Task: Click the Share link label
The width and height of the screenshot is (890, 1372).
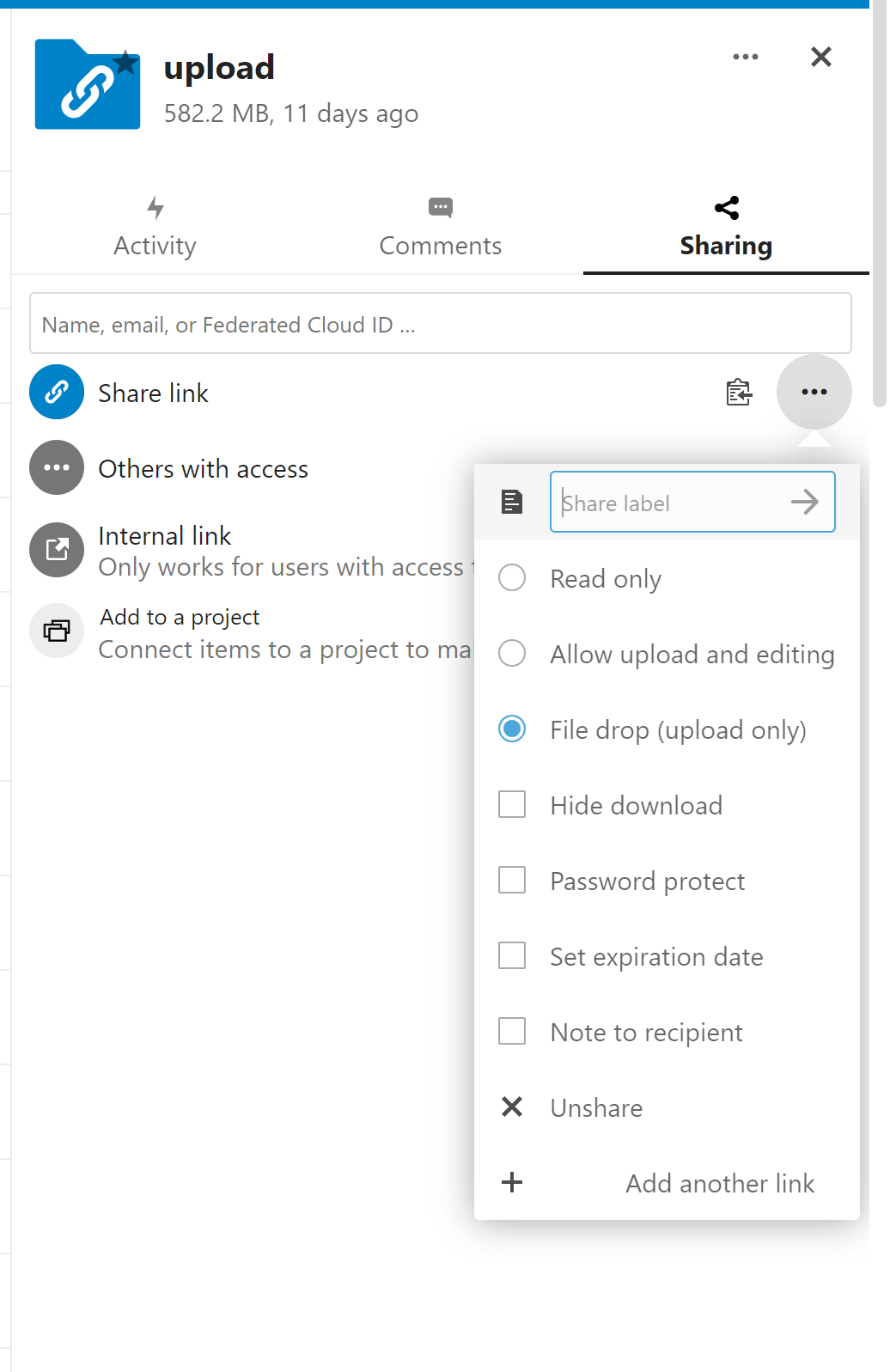Action: pos(154,393)
